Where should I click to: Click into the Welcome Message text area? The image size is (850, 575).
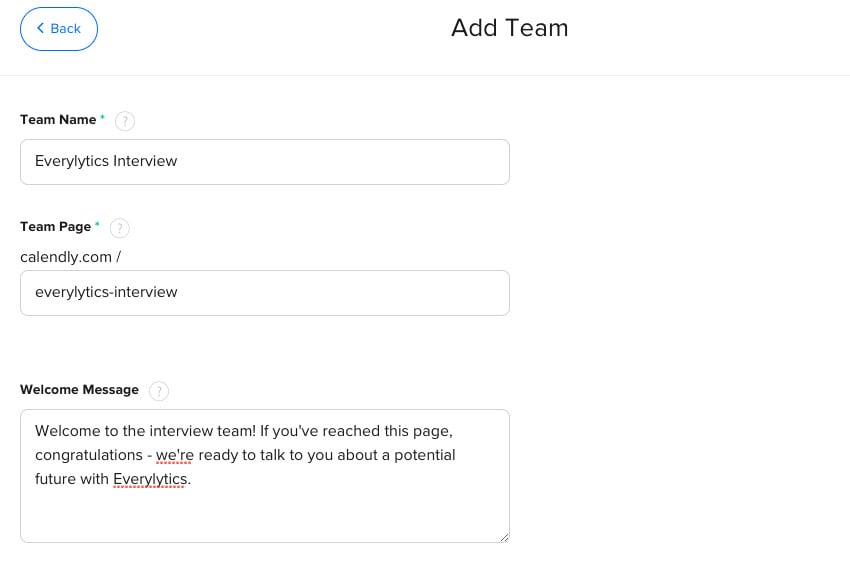(x=265, y=476)
